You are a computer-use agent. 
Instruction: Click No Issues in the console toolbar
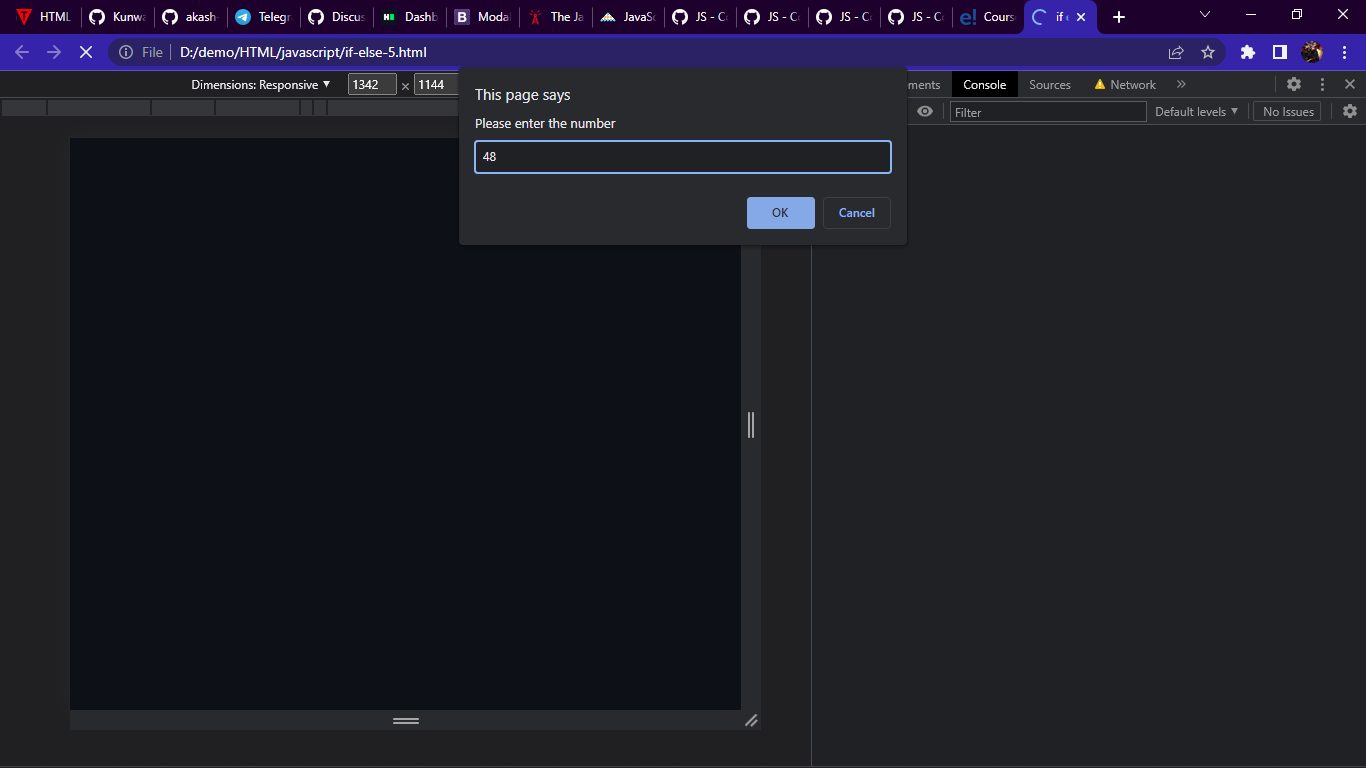coord(1287,111)
